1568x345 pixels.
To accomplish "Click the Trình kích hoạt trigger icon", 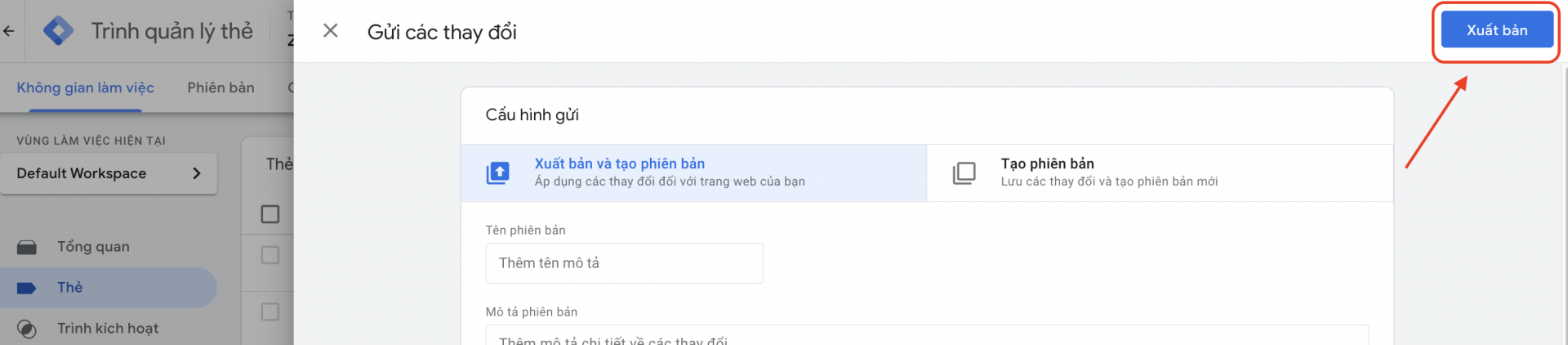I will click(27, 329).
